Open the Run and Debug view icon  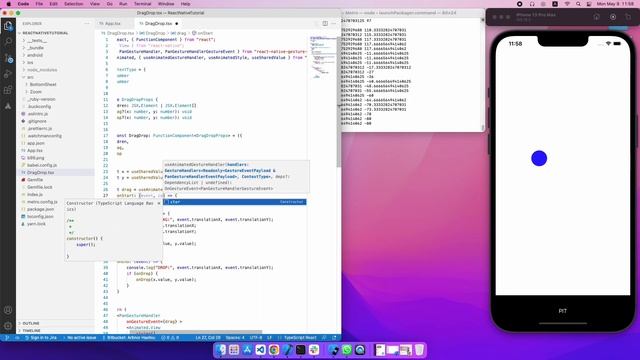[8, 74]
